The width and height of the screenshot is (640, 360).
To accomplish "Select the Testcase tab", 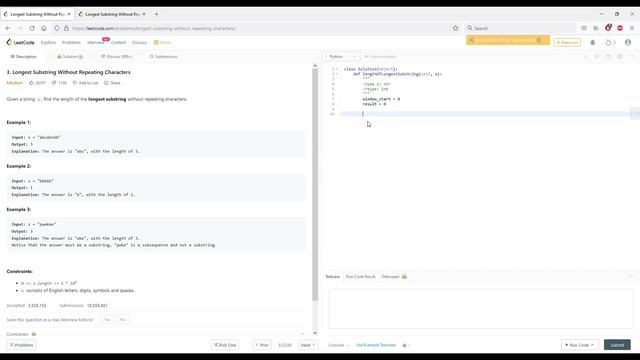I will tap(332, 277).
